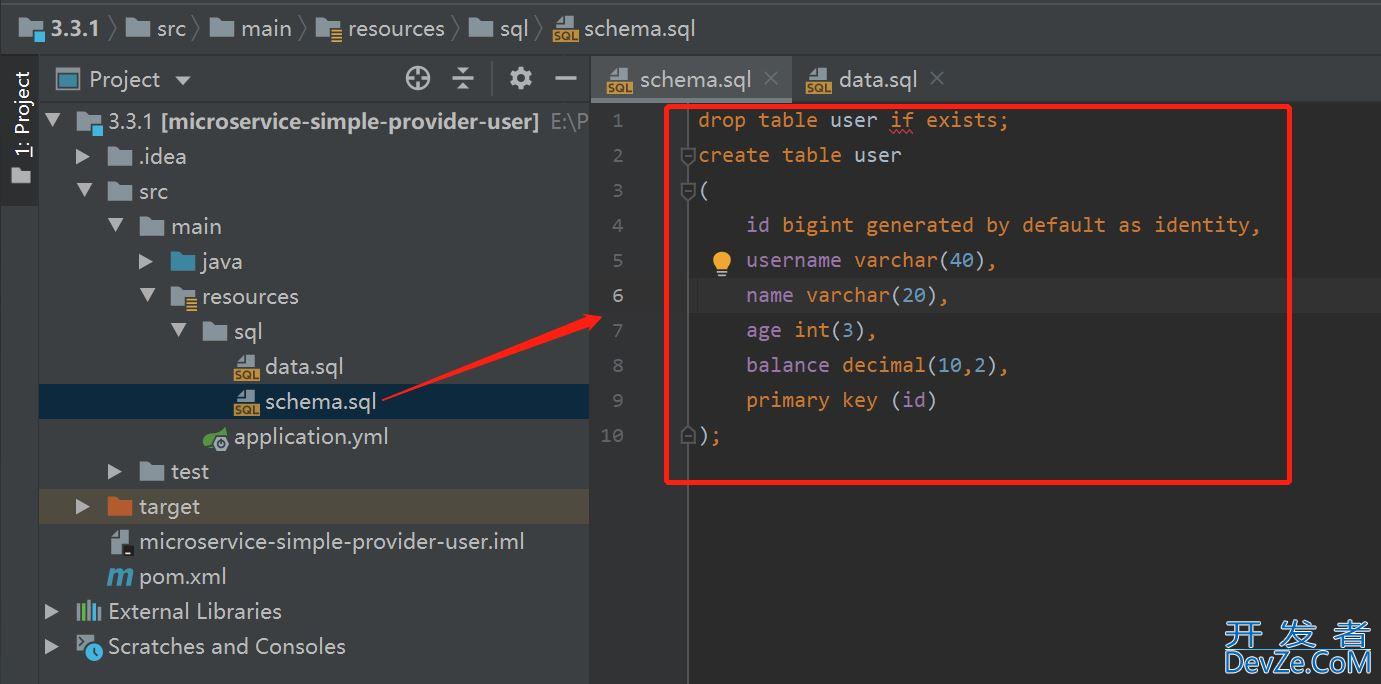Expand the .idea folder arrow
Viewport: 1381px width, 684px height.
coord(84,157)
